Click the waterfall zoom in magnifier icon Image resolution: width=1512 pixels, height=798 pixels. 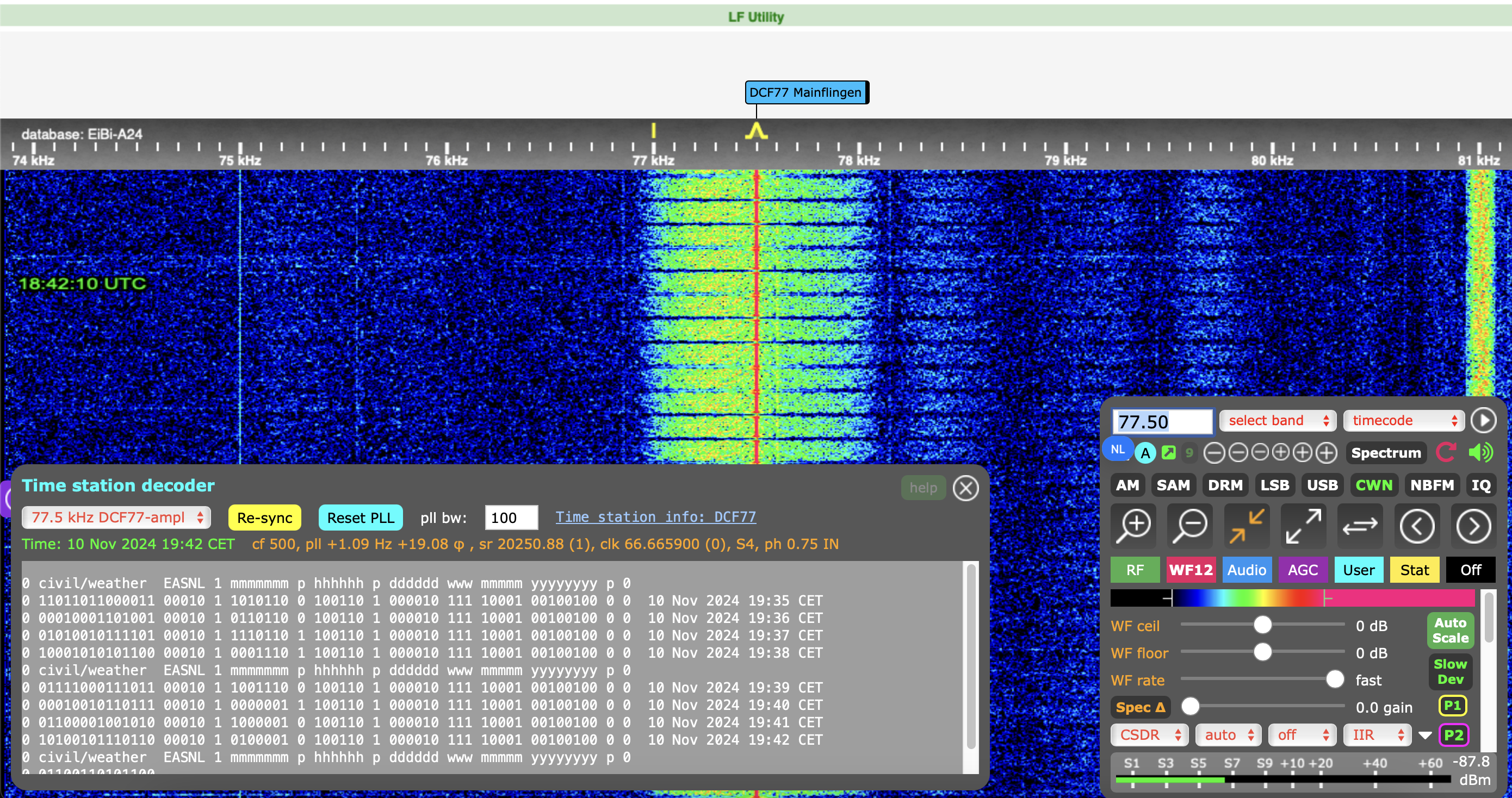1133,525
